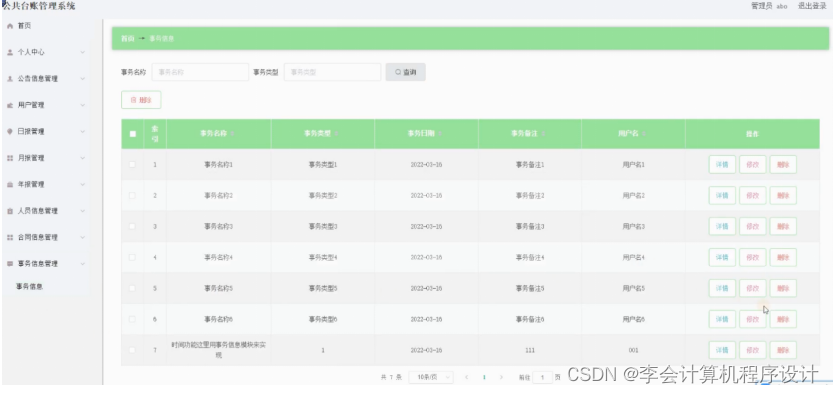Click the icon beside 年报管理

(10, 185)
